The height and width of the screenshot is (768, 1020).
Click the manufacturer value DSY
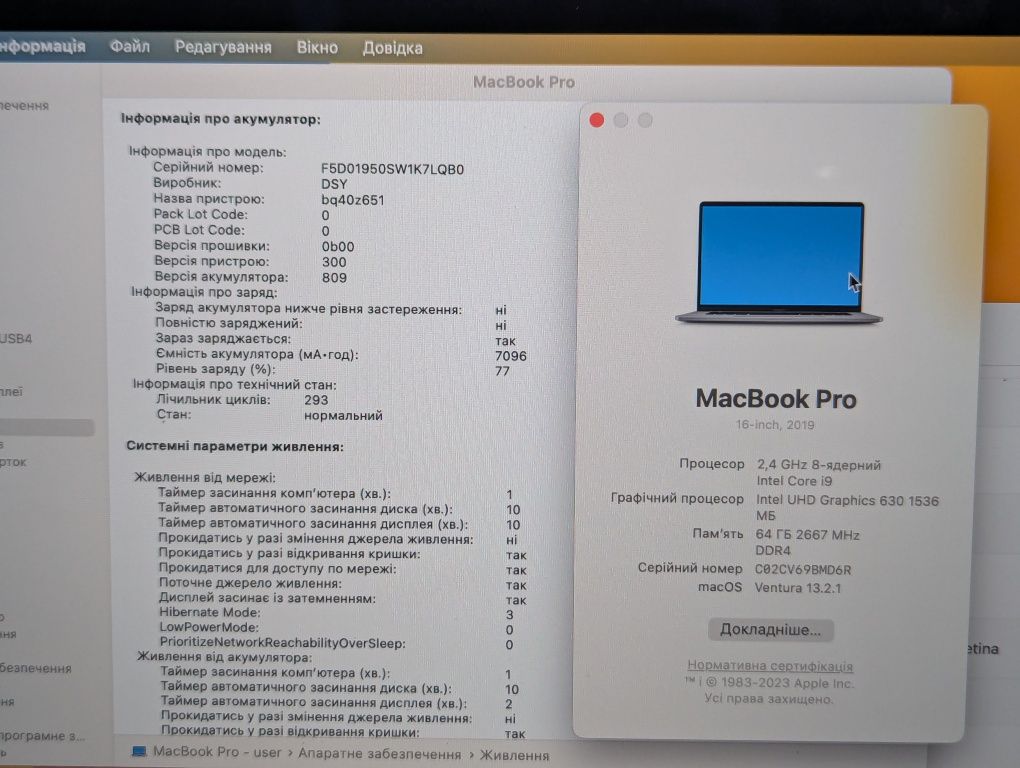coord(334,184)
